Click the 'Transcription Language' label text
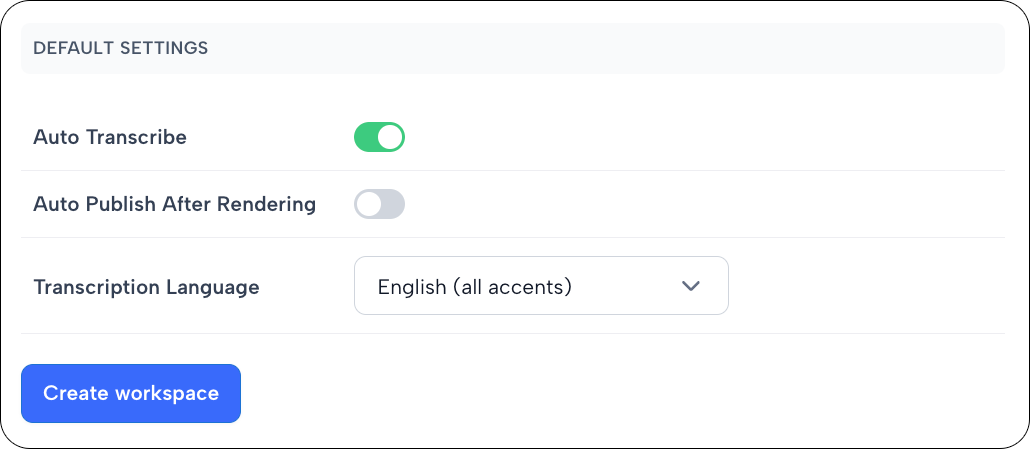This screenshot has height=449, width=1030. 146,287
